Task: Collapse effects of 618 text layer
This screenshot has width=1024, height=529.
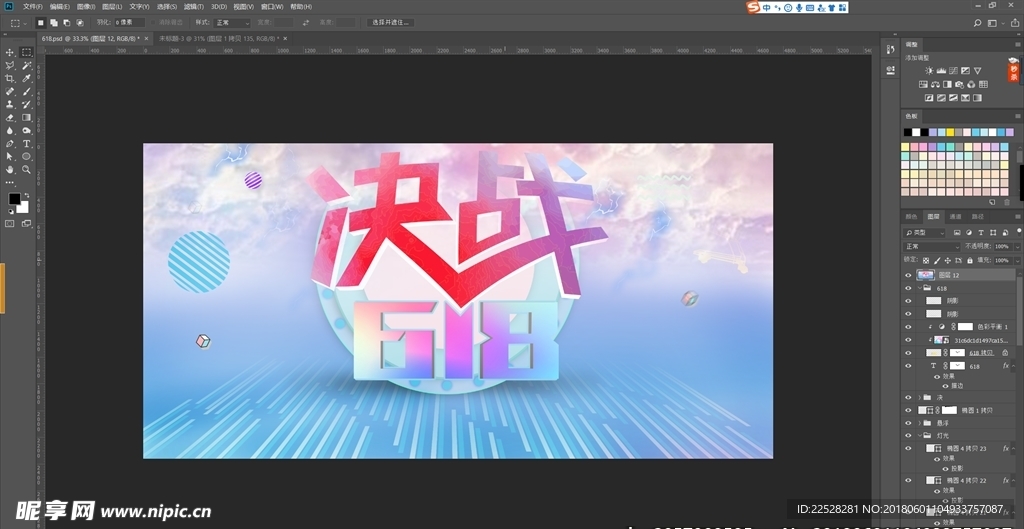Action: click(1014, 366)
